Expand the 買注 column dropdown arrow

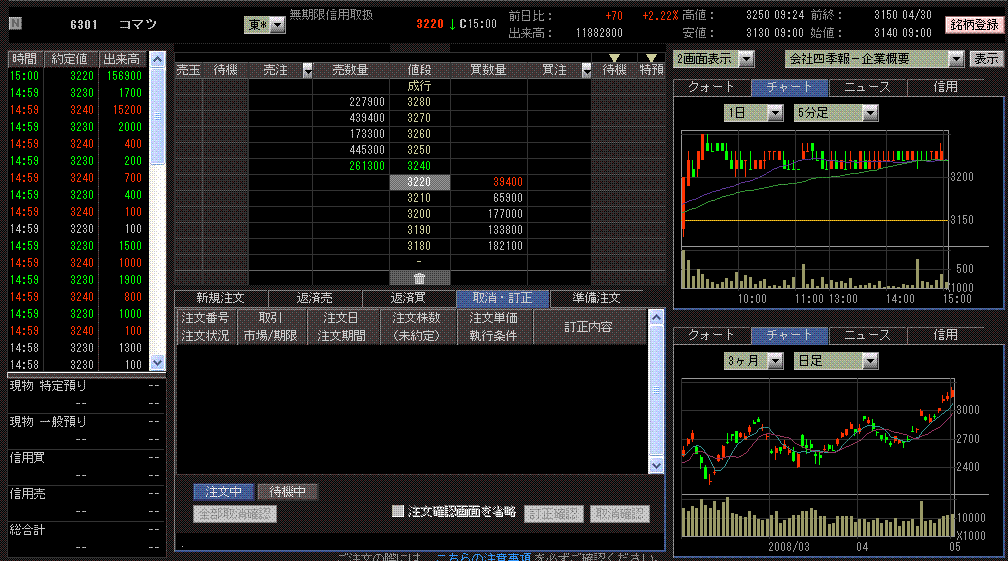click(x=586, y=70)
